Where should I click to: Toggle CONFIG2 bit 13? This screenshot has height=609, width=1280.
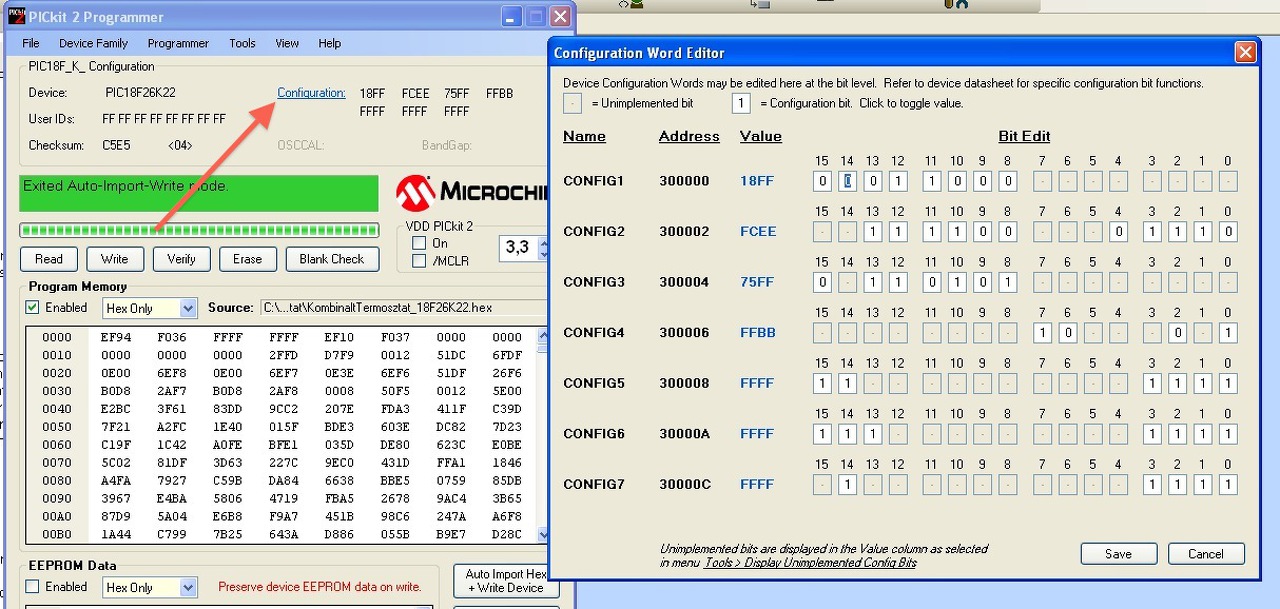point(872,231)
